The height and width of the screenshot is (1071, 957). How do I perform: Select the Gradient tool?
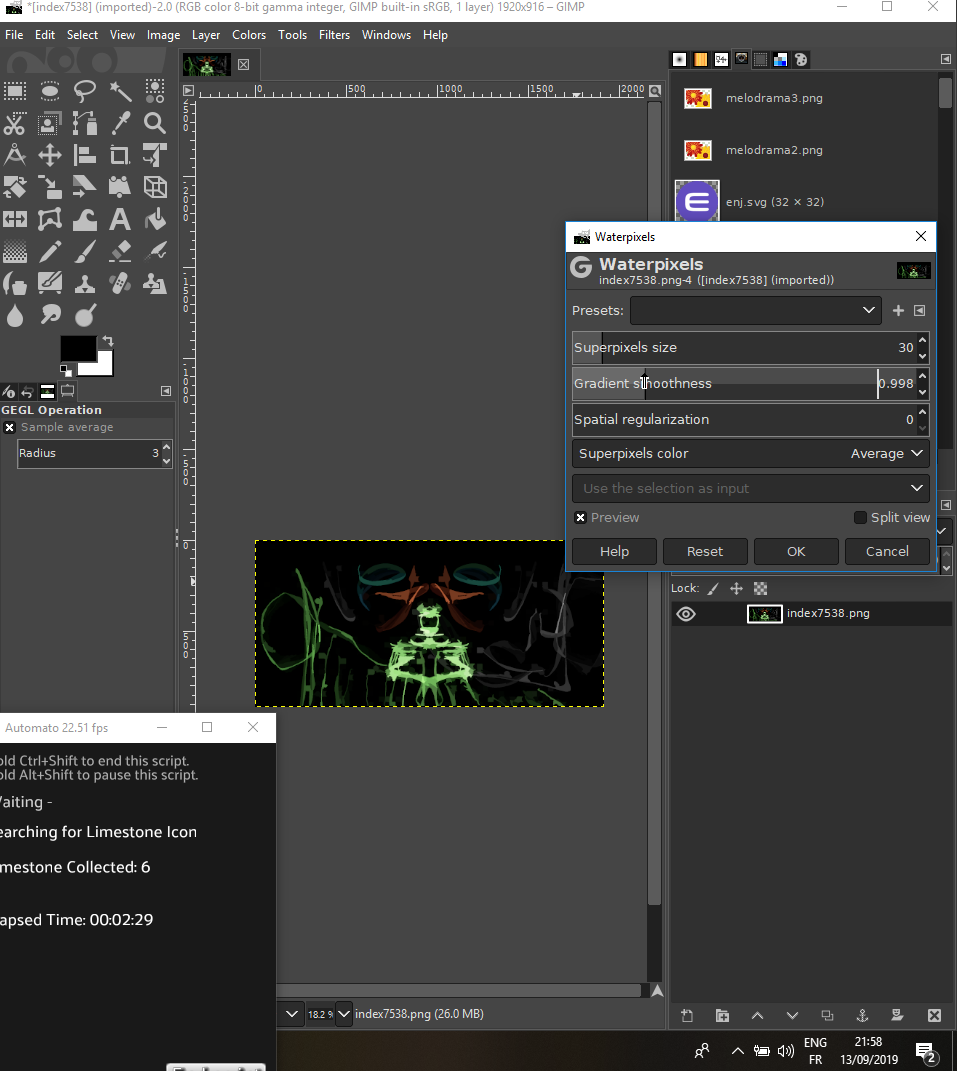15,251
